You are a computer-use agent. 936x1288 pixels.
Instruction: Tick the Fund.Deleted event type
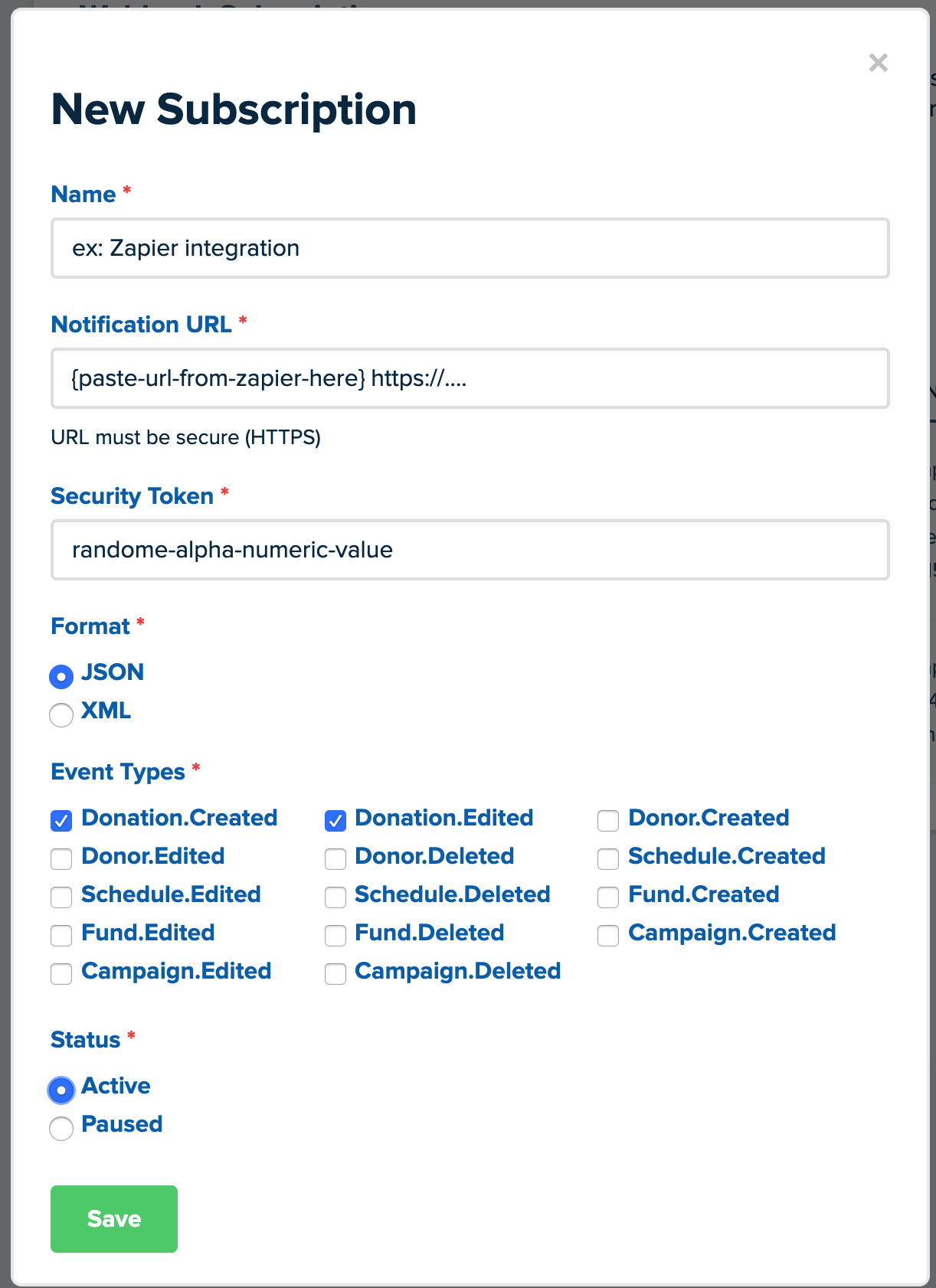(x=335, y=935)
